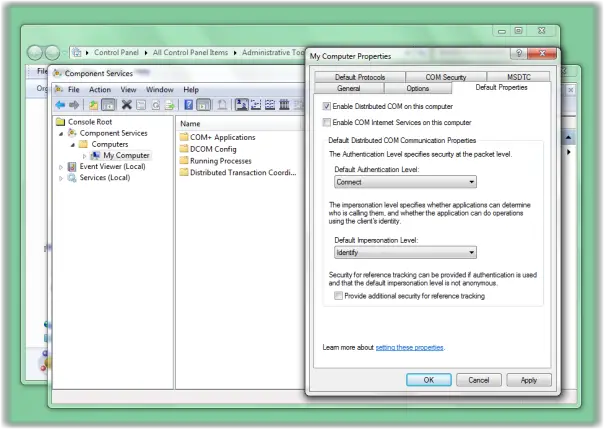Switch to the Options tab
604x429 pixels.
click(x=418, y=88)
